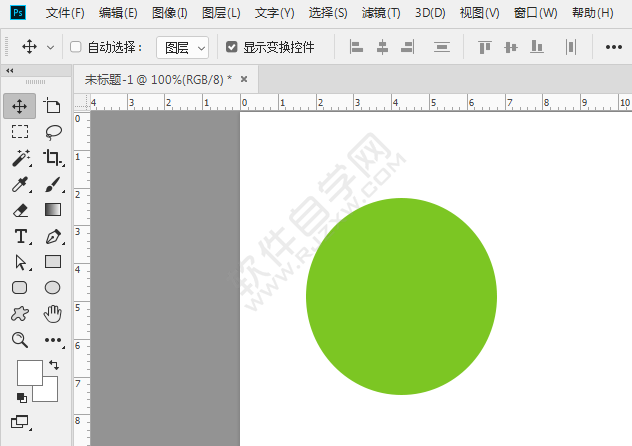This screenshot has width=632, height=446.
Task: Select the Hand tool
Action: (53, 314)
